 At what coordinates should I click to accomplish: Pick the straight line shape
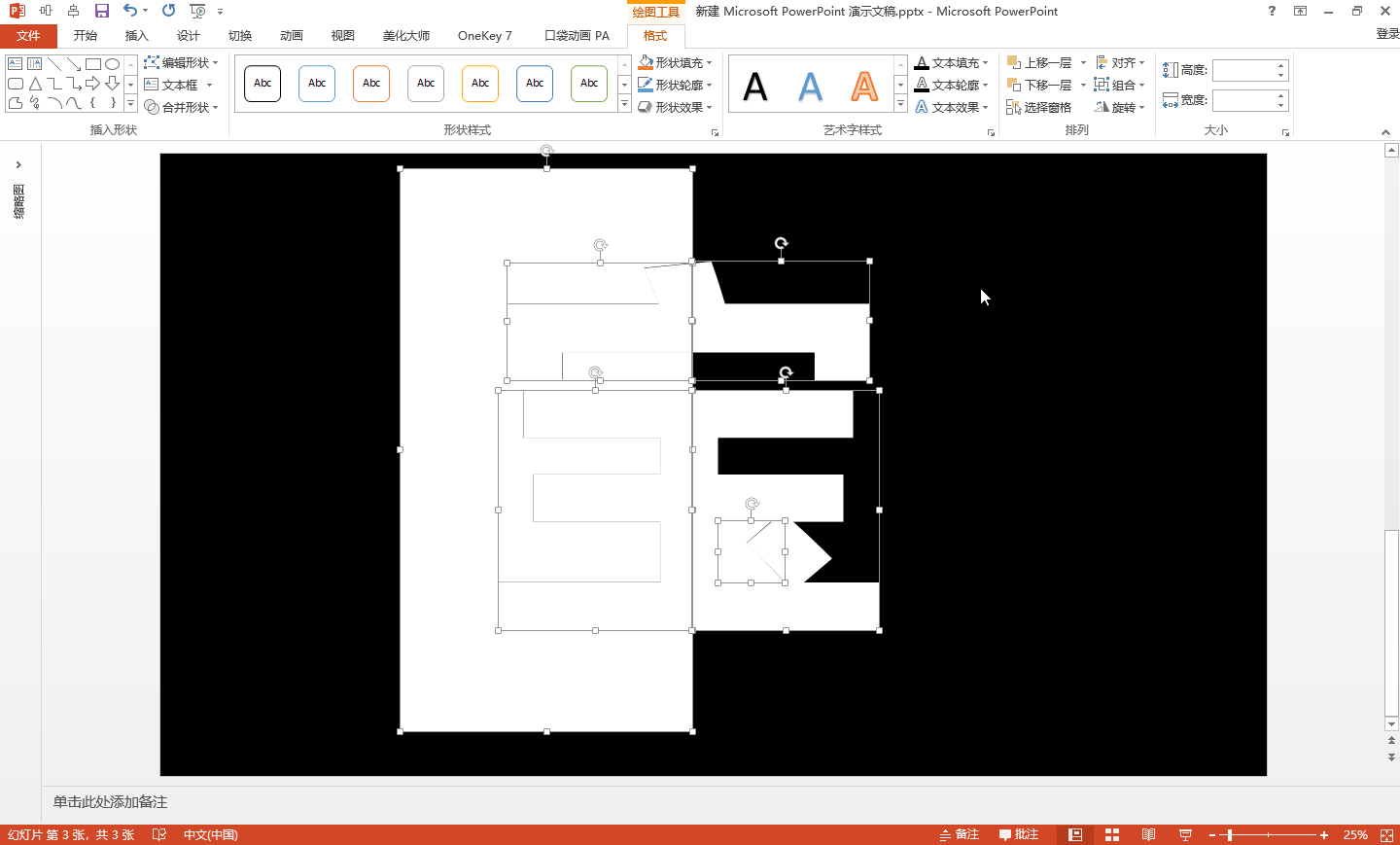pos(54,64)
